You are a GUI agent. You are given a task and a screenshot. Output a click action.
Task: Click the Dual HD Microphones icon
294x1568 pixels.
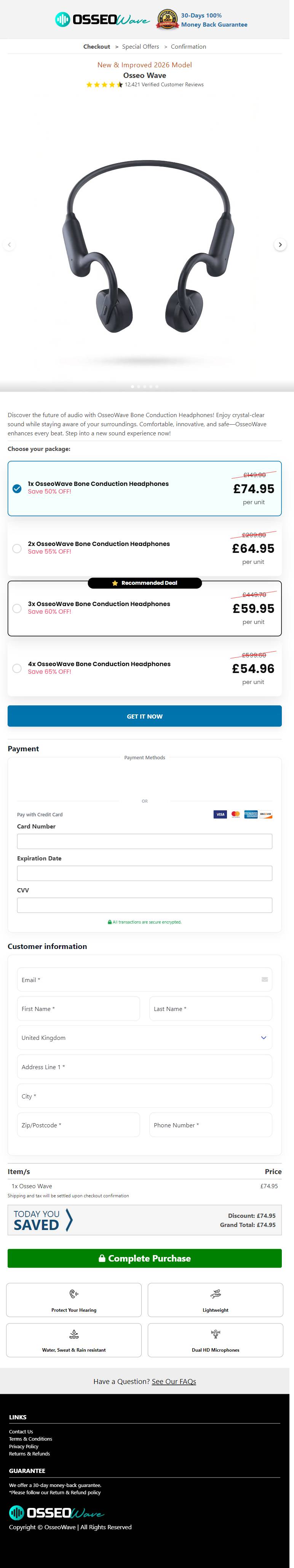[215, 1334]
